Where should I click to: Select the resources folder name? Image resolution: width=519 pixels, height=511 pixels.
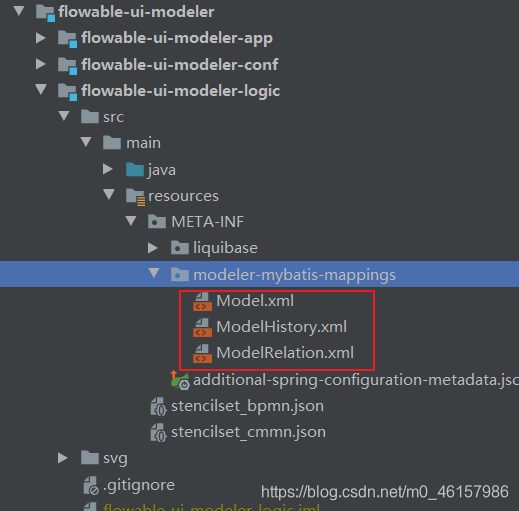coord(183,196)
